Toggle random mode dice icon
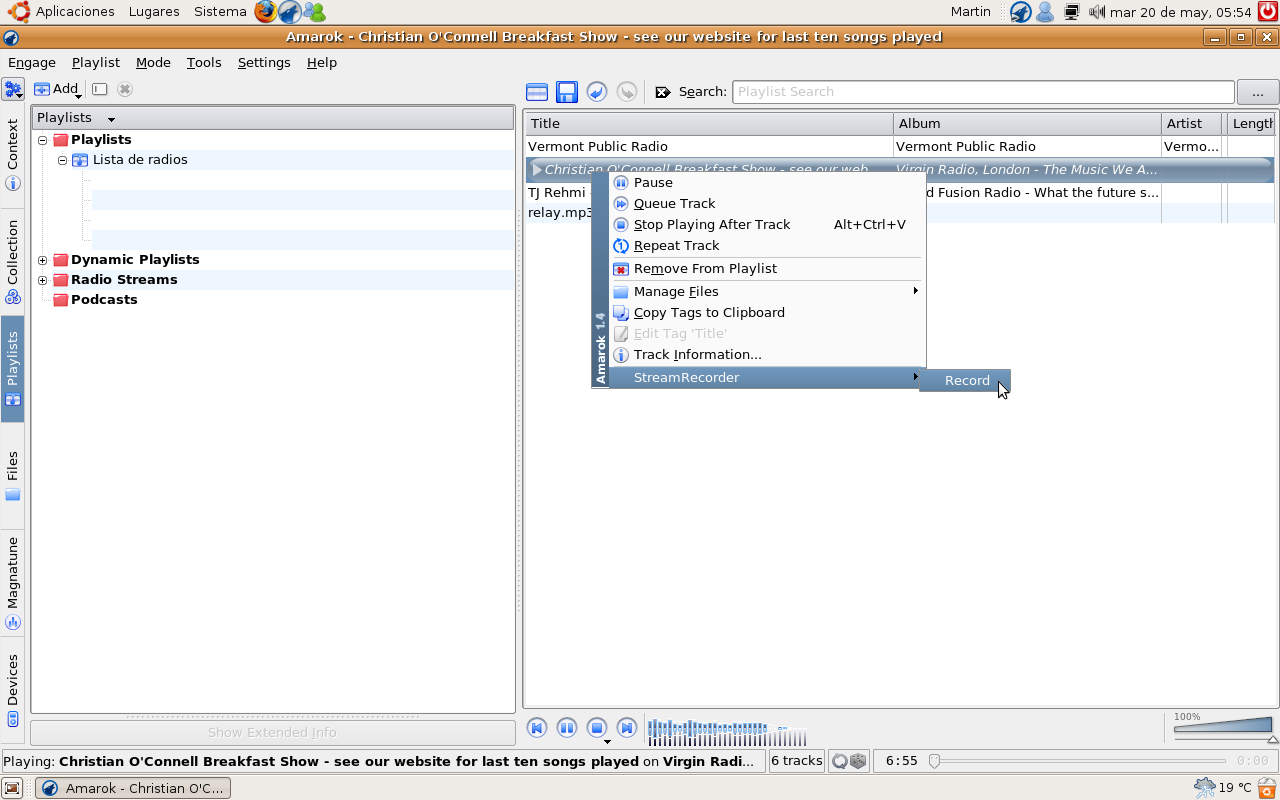Screen dimensions: 1280x800 (x=858, y=761)
